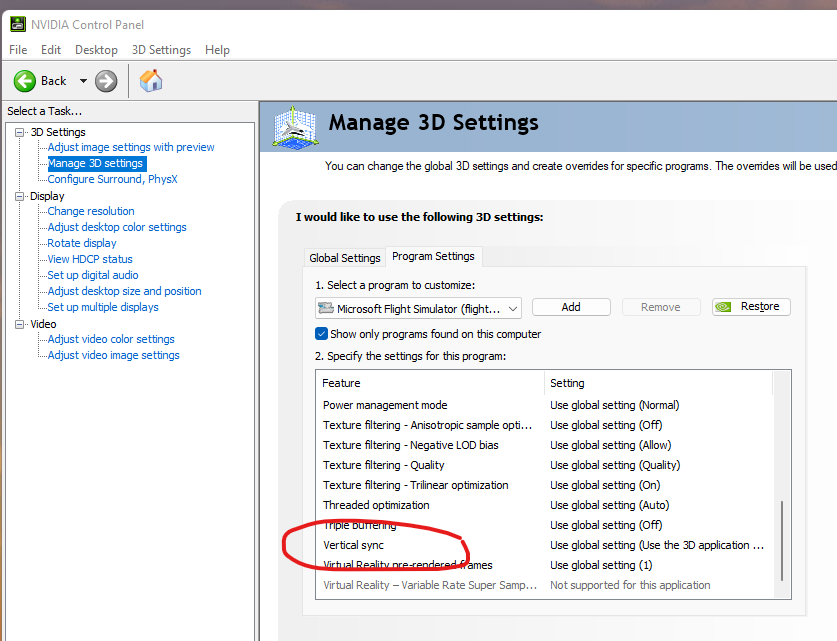Click the Triple buffering setting value (Off)

[x=606, y=525]
